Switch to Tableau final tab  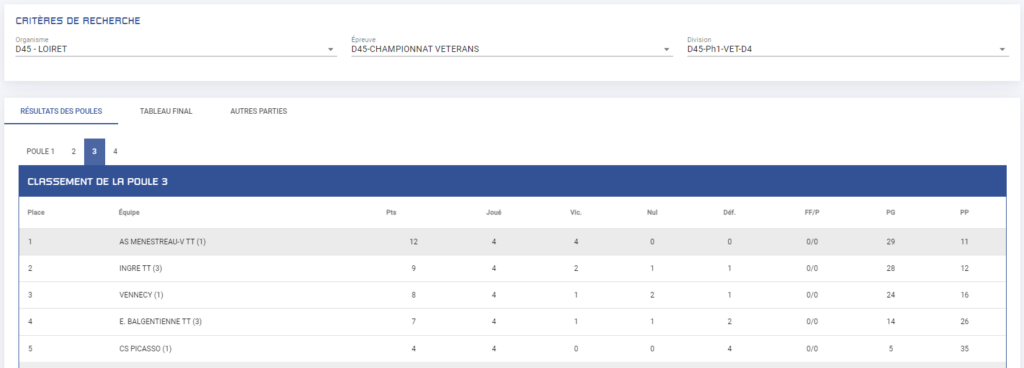(x=166, y=111)
